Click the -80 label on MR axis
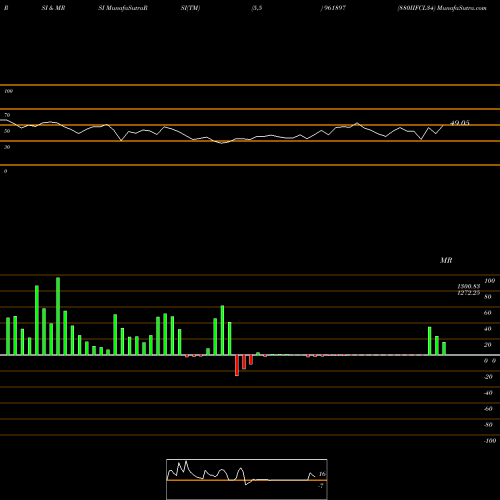Screen dimensions: 500x500 coord(488,425)
